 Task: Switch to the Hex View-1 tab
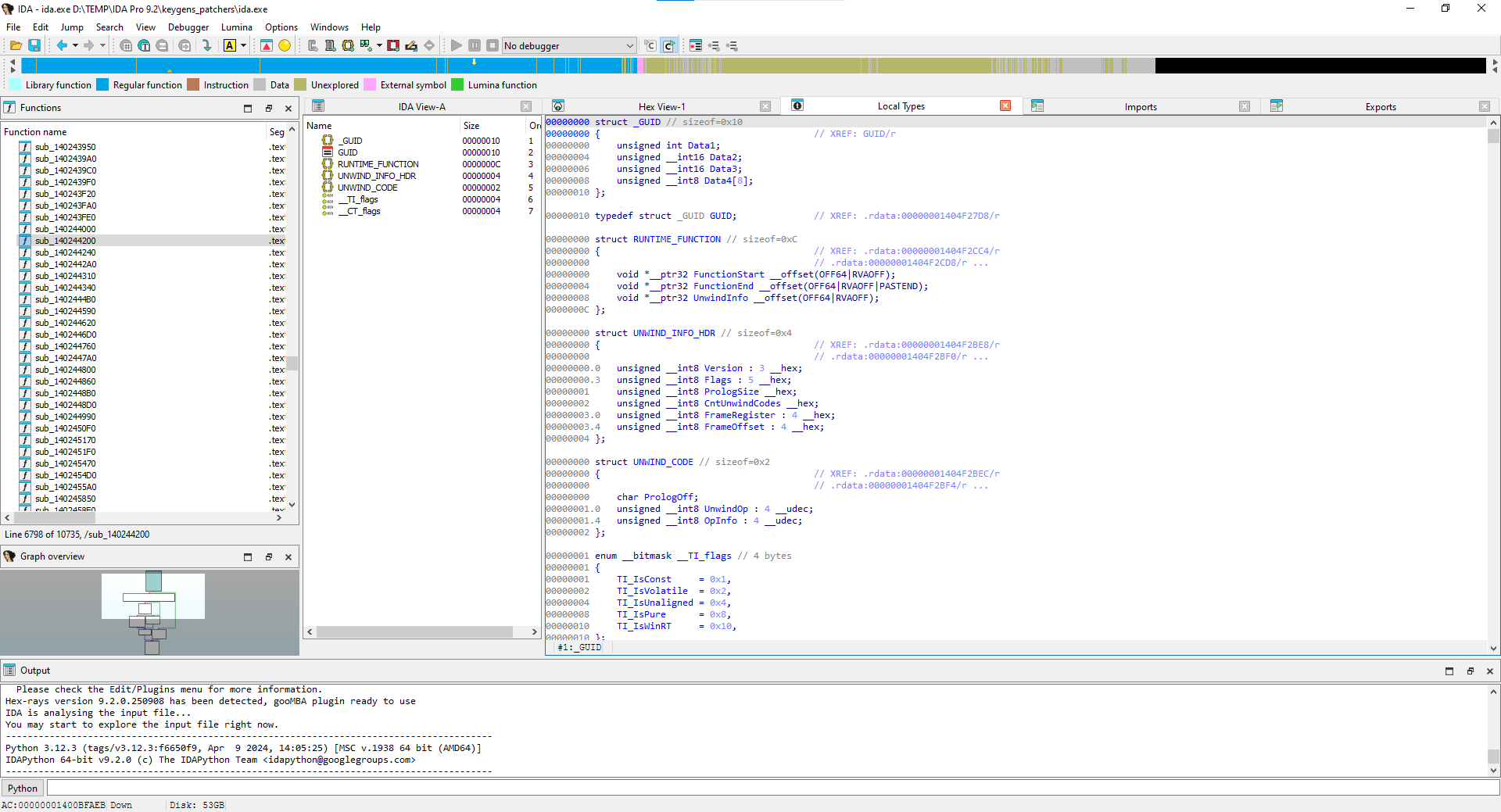click(661, 107)
